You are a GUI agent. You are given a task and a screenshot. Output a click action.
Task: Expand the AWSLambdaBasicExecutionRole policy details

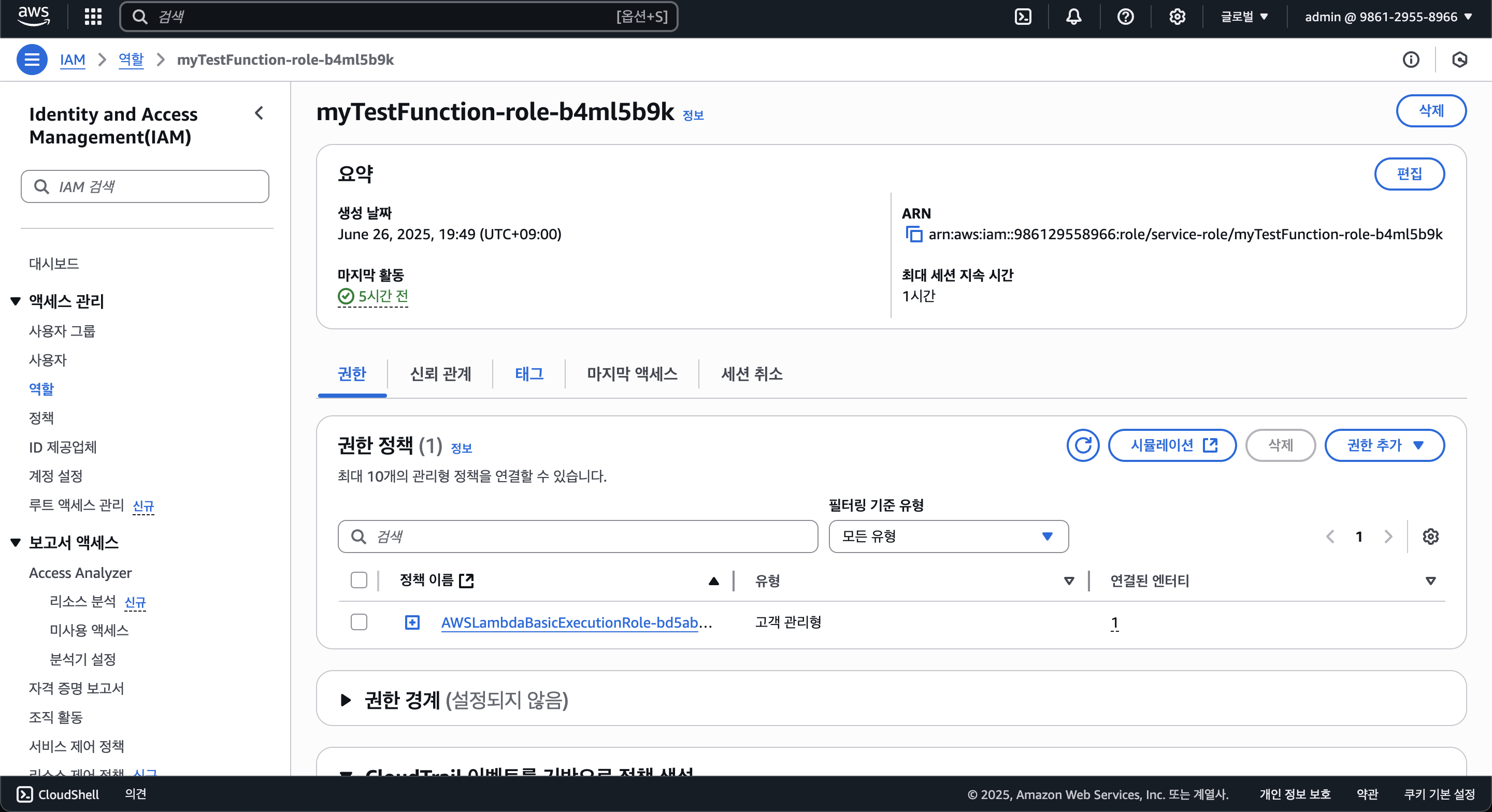click(412, 622)
